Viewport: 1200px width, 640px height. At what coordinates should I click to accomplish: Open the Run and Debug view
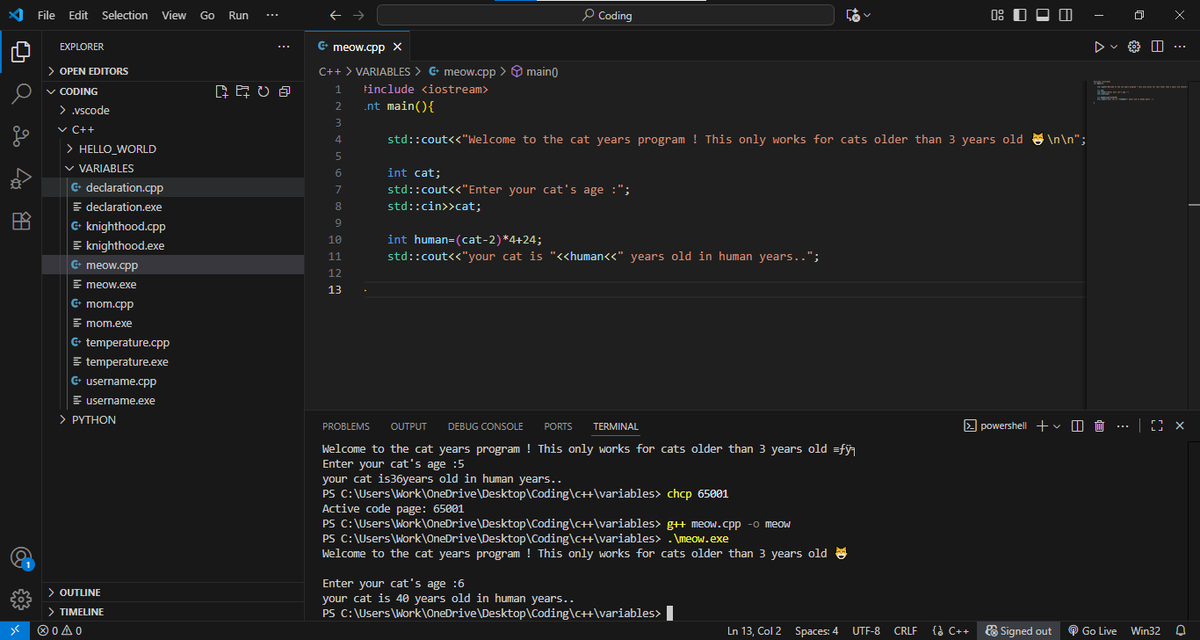[22, 179]
